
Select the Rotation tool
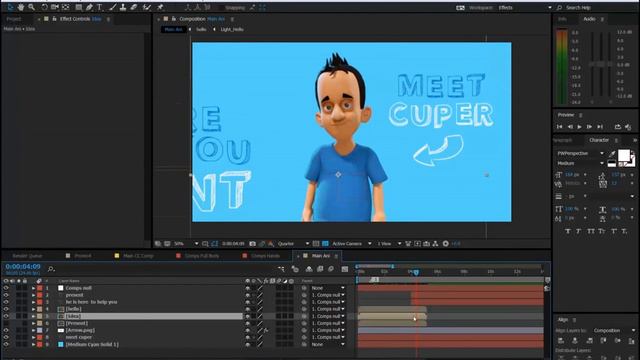(x=44, y=7)
